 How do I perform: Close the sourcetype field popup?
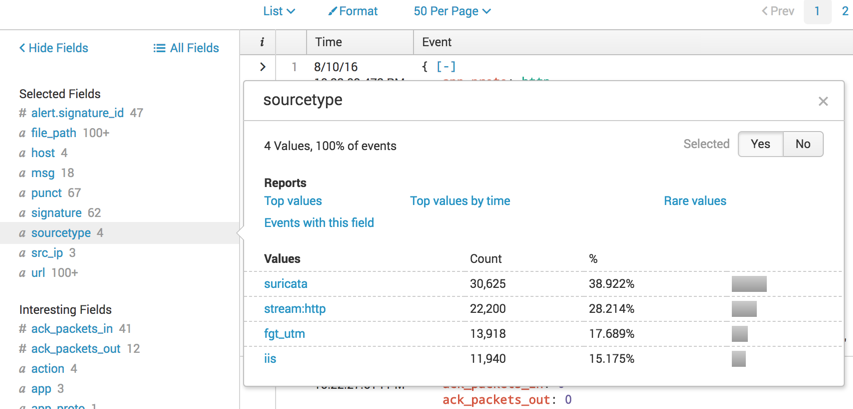pos(823,101)
